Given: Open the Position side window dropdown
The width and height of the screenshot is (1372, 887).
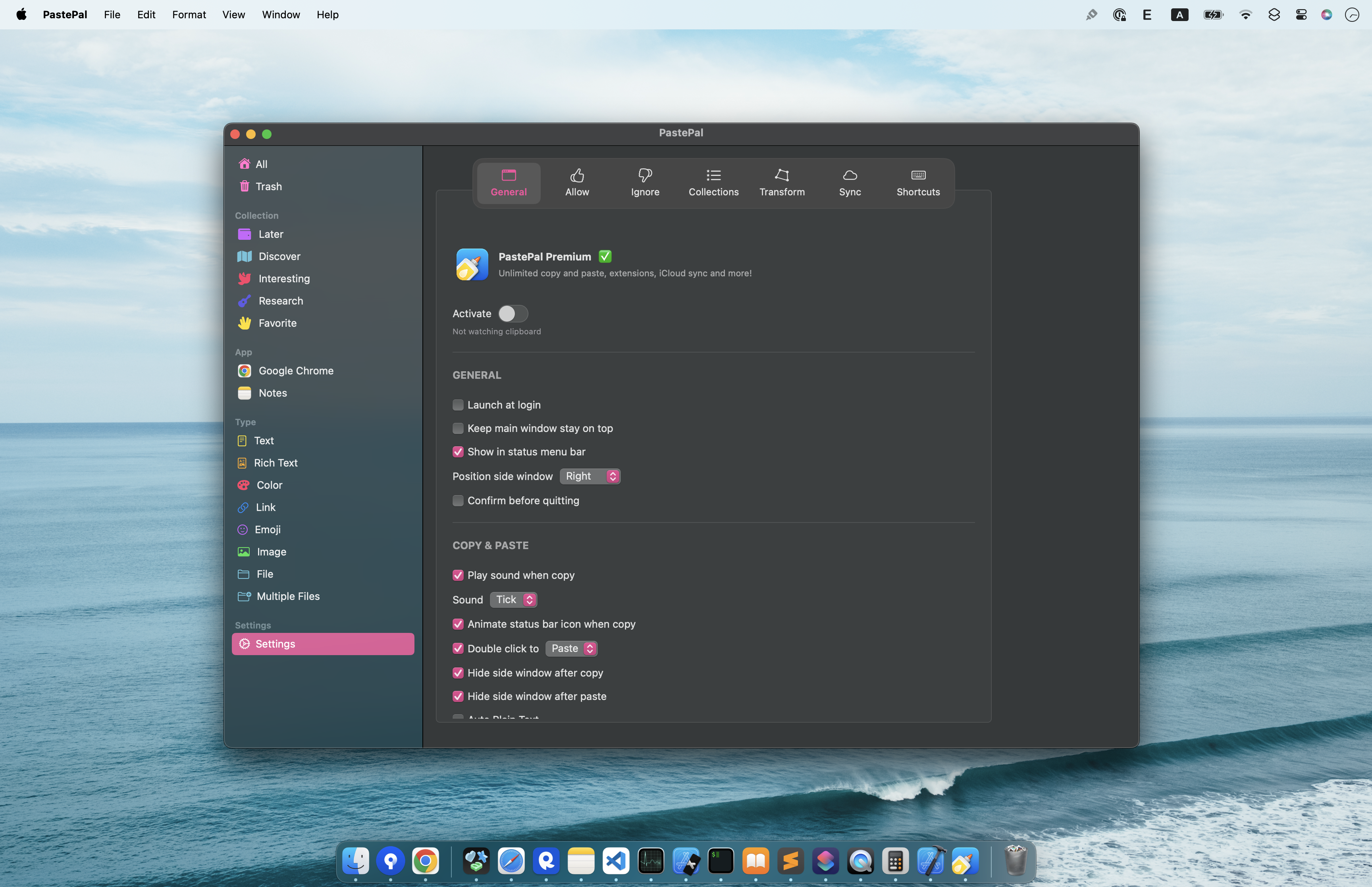Looking at the screenshot, I should point(590,476).
